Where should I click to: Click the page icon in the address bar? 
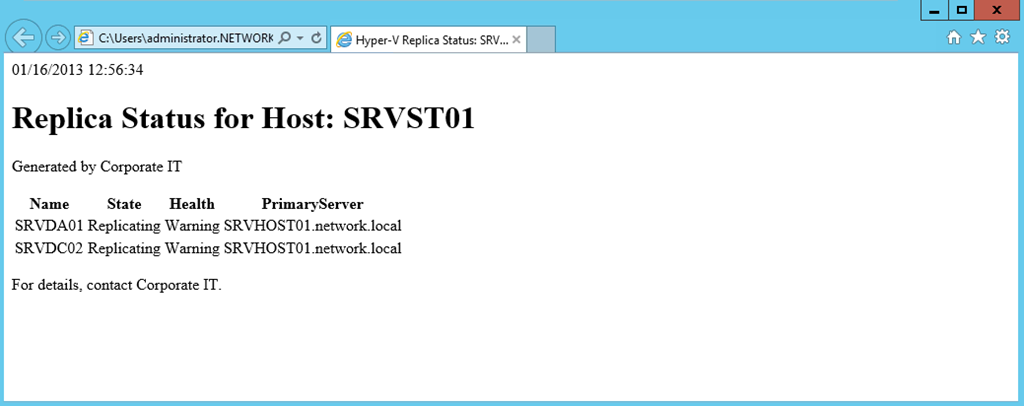[86, 38]
